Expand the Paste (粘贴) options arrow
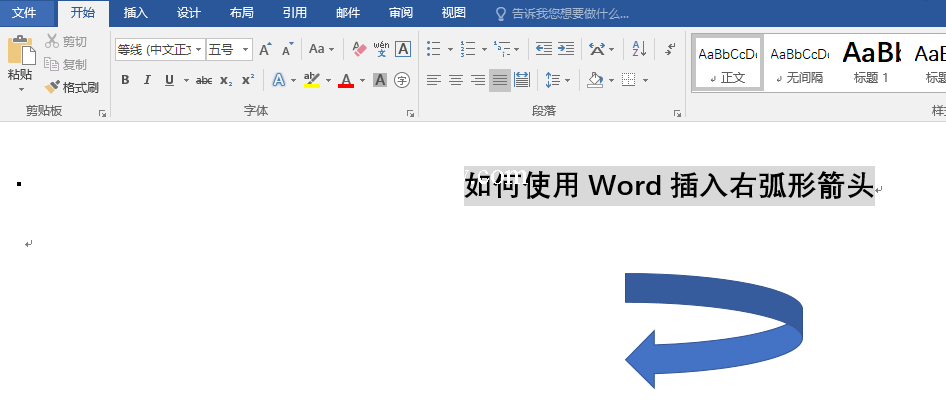This screenshot has width=946, height=405. [x=21, y=89]
